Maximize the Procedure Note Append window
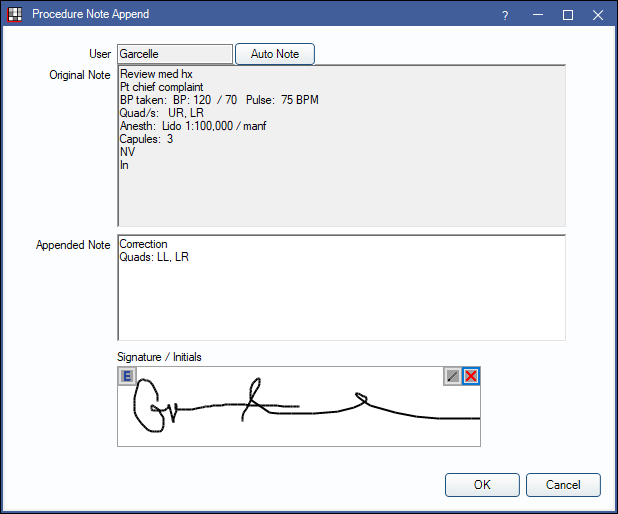 pos(568,15)
